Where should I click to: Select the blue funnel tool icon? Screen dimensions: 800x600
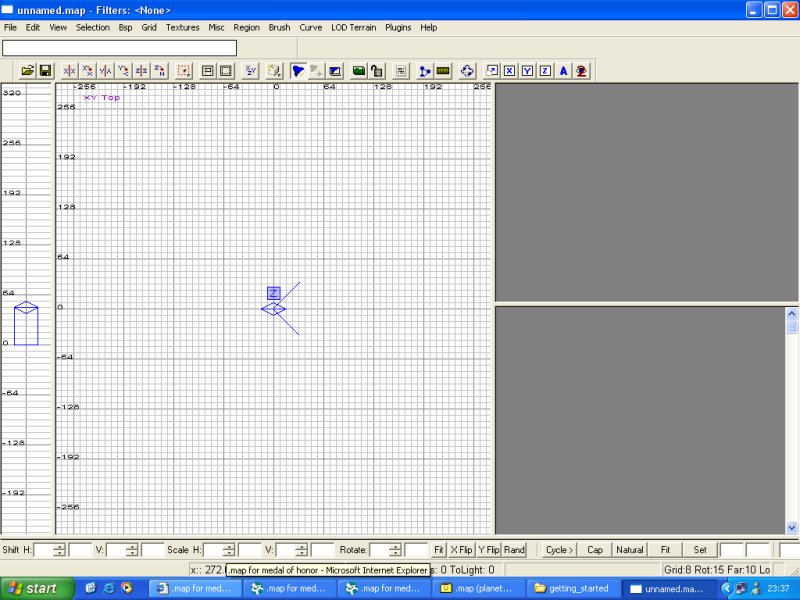tap(298, 71)
